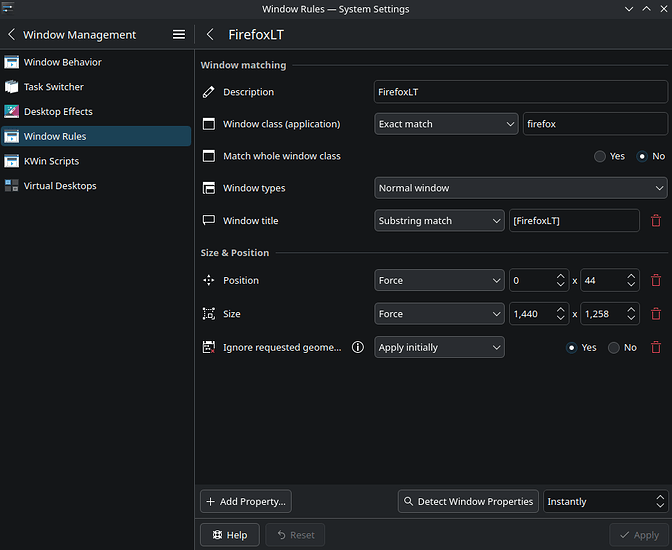The image size is (672, 550).
Task: Decrease Size height 1,258
Action: (x=631, y=318)
